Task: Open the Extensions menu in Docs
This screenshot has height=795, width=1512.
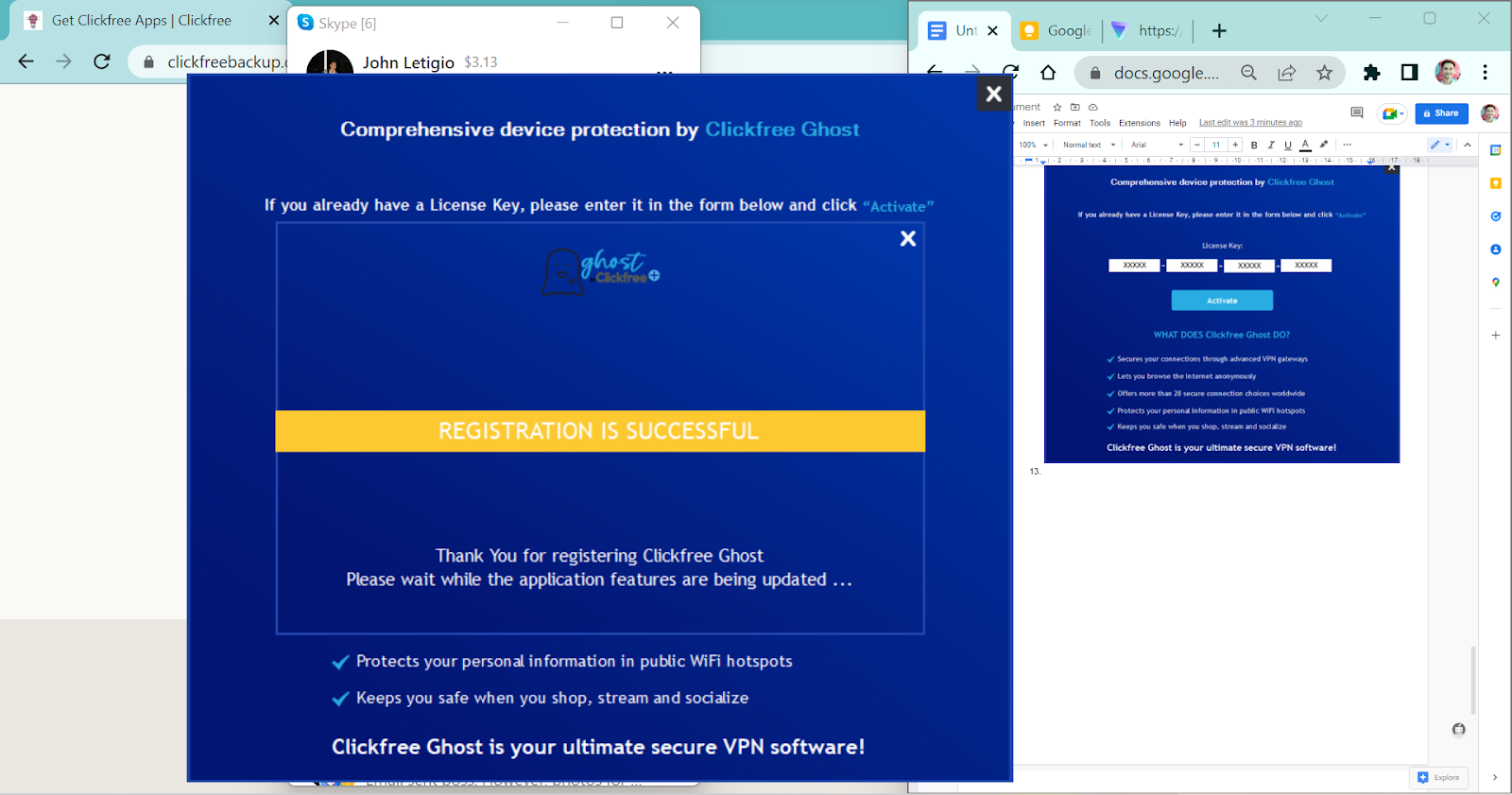Action: click(x=1139, y=123)
